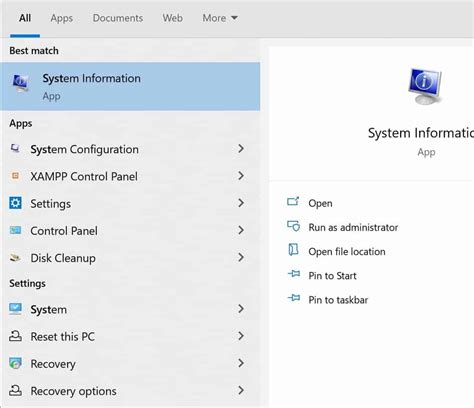Switch to the Apps tab

[62, 18]
